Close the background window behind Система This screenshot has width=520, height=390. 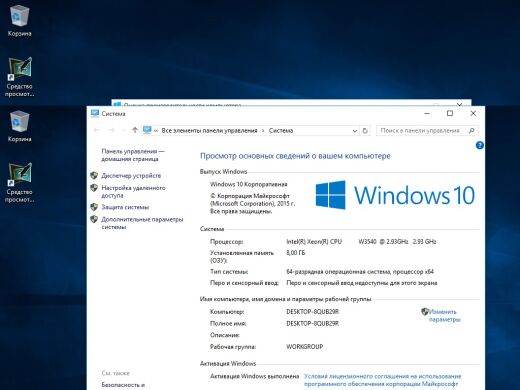tap(459, 104)
